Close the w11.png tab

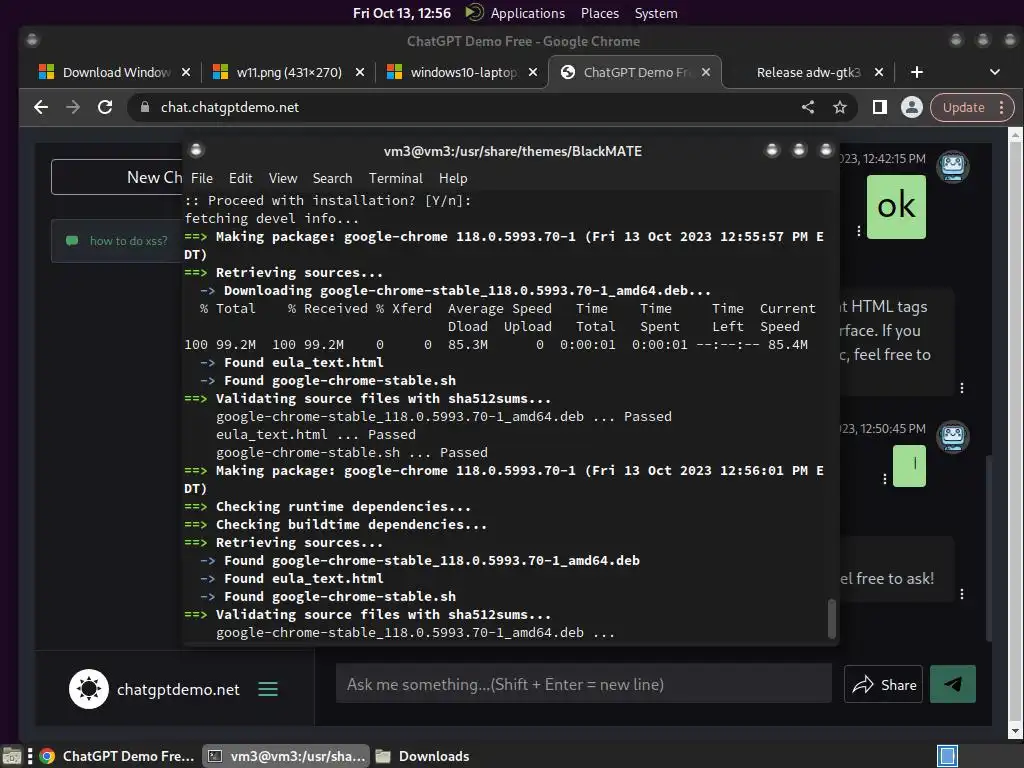pyautogui.click(x=360, y=72)
